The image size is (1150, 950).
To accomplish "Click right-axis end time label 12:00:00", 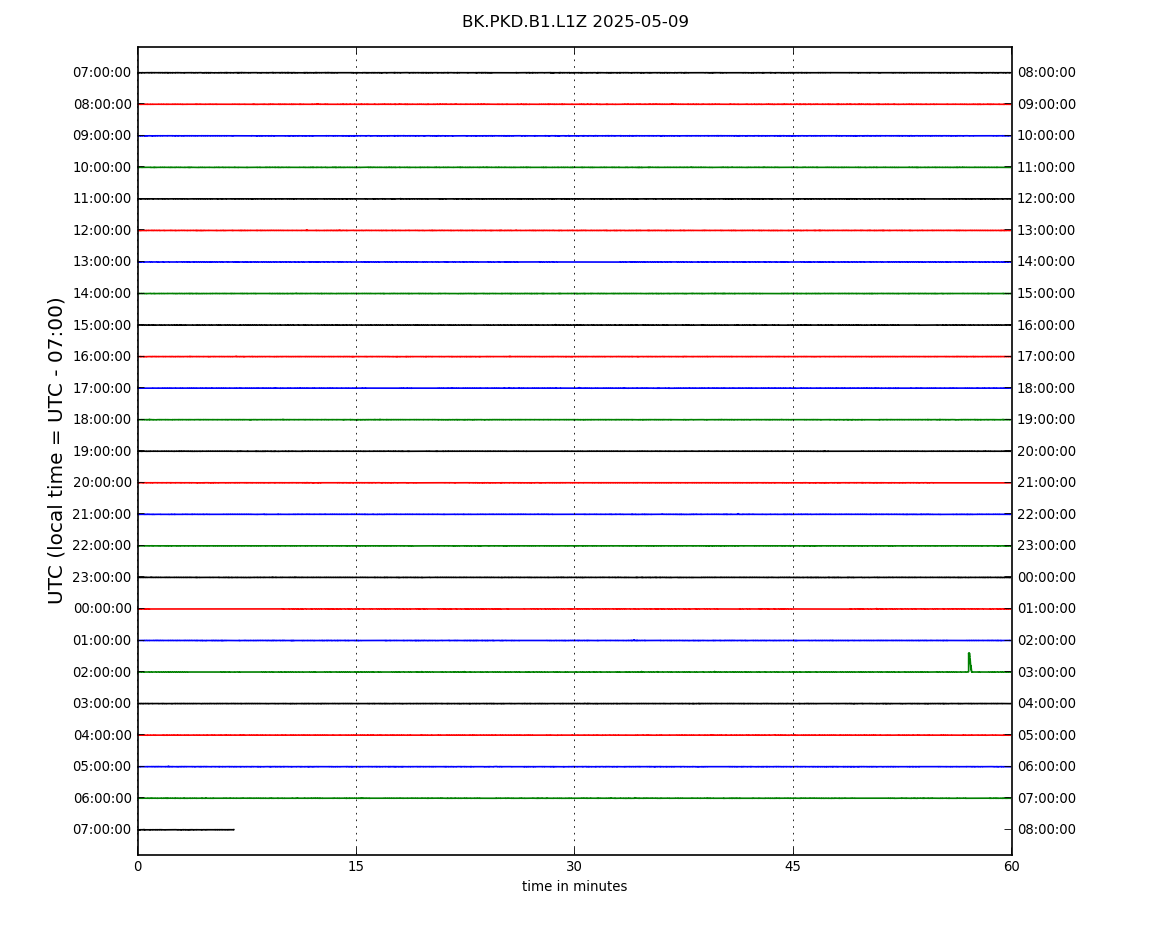I will (1047, 199).
